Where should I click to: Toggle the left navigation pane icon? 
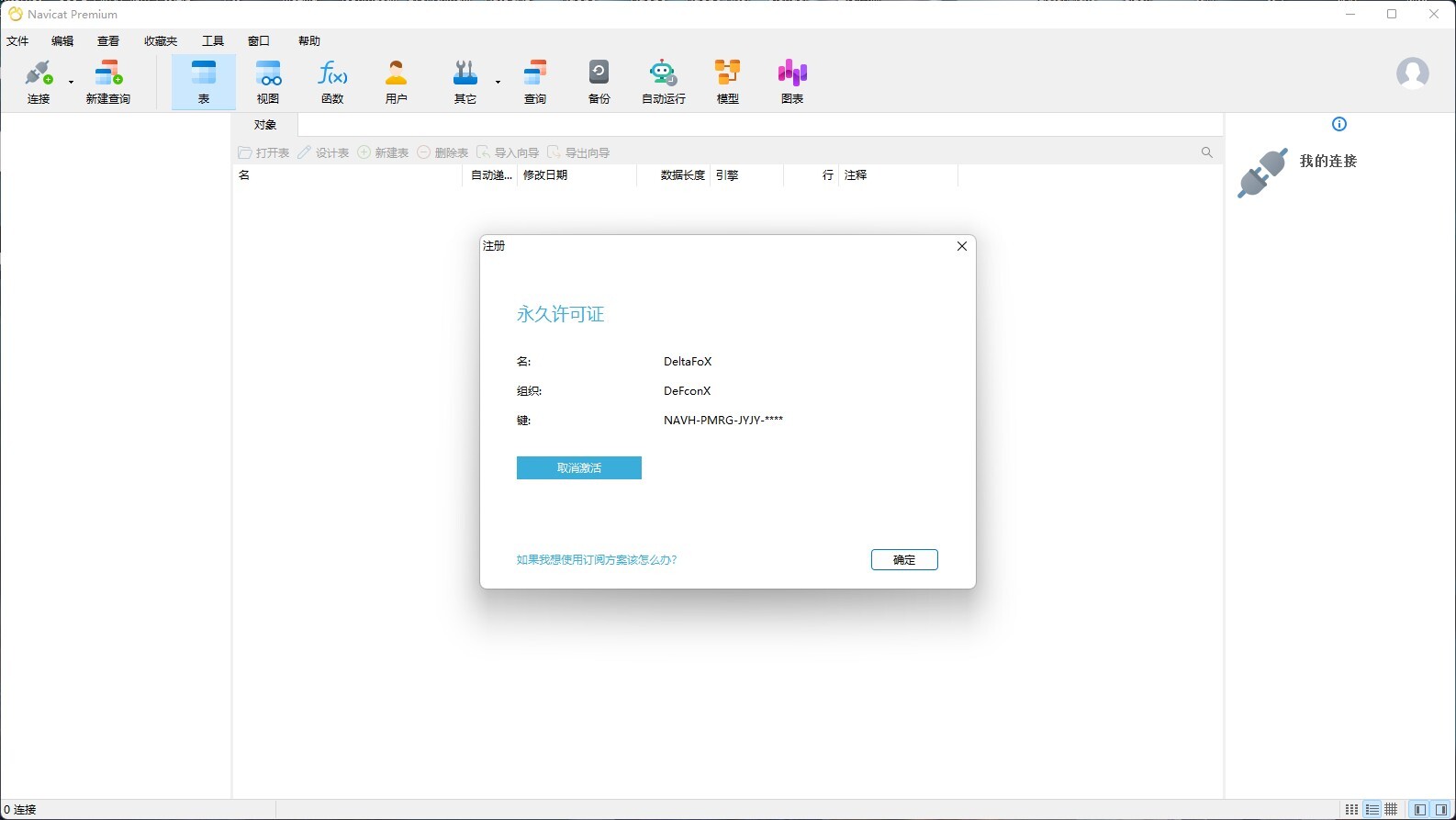pos(1420,809)
